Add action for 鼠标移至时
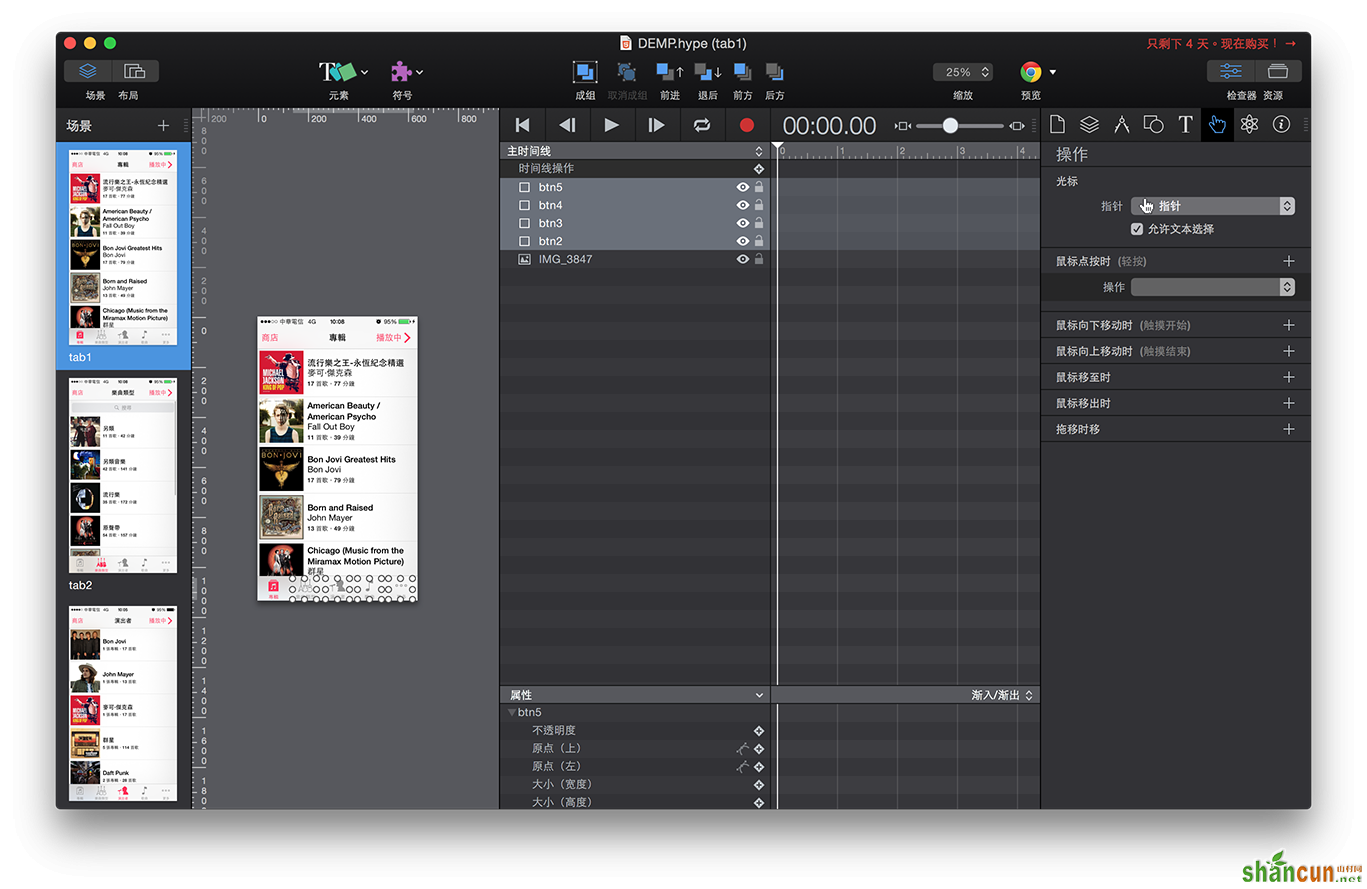The height and width of the screenshot is (889, 1367). [1288, 377]
